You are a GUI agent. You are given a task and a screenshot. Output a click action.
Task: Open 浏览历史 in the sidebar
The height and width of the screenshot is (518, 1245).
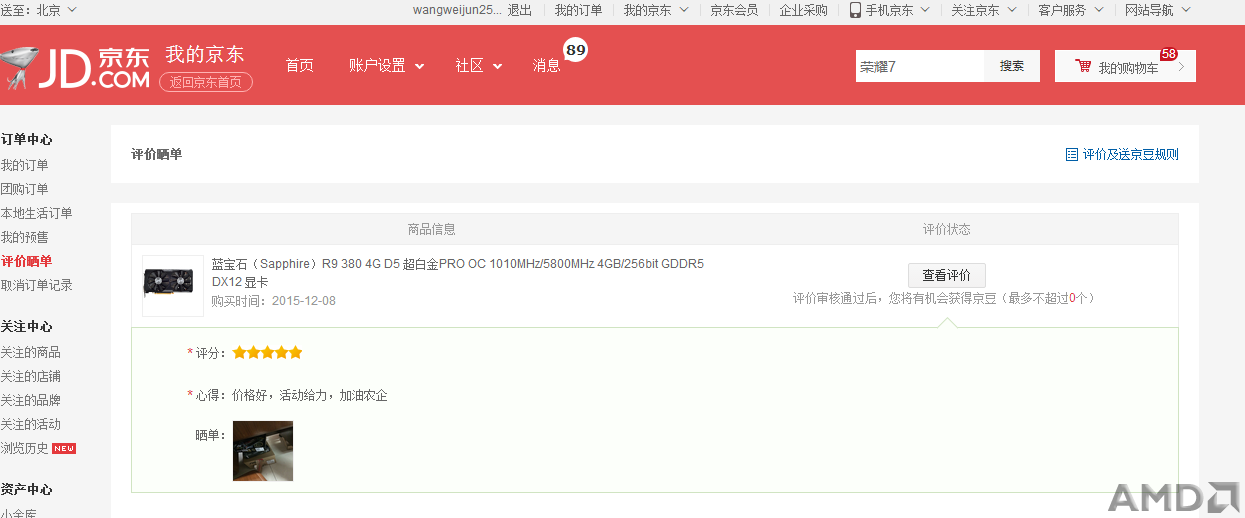point(24,448)
